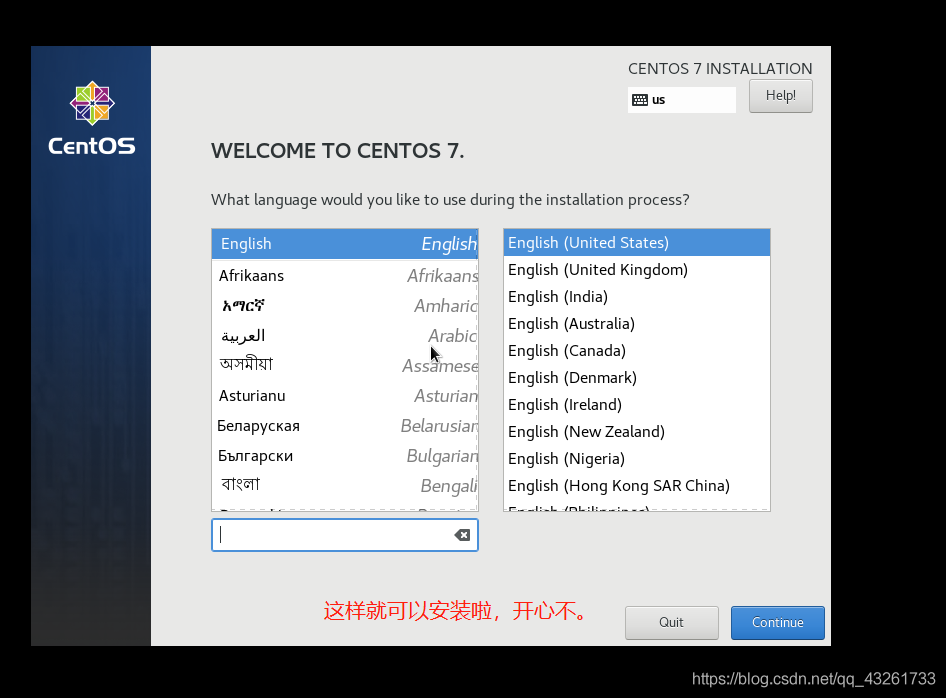The height and width of the screenshot is (698, 946).
Task: Quit the CentOS installer
Action: (x=671, y=623)
